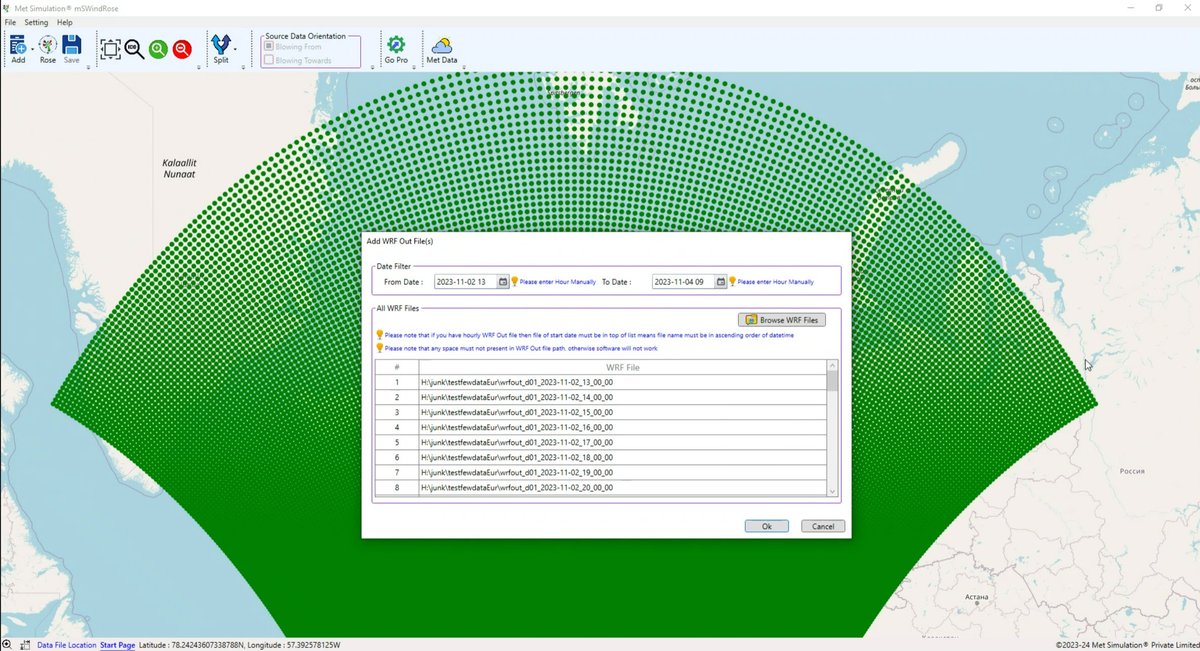Open the Start Page tab link
1200x651 pixels.
(118, 645)
